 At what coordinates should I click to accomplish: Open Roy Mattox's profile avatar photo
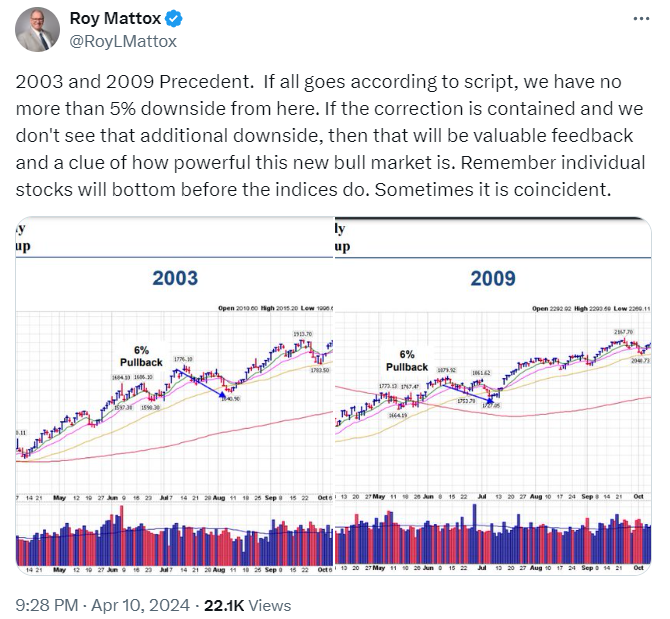[36, 28]
